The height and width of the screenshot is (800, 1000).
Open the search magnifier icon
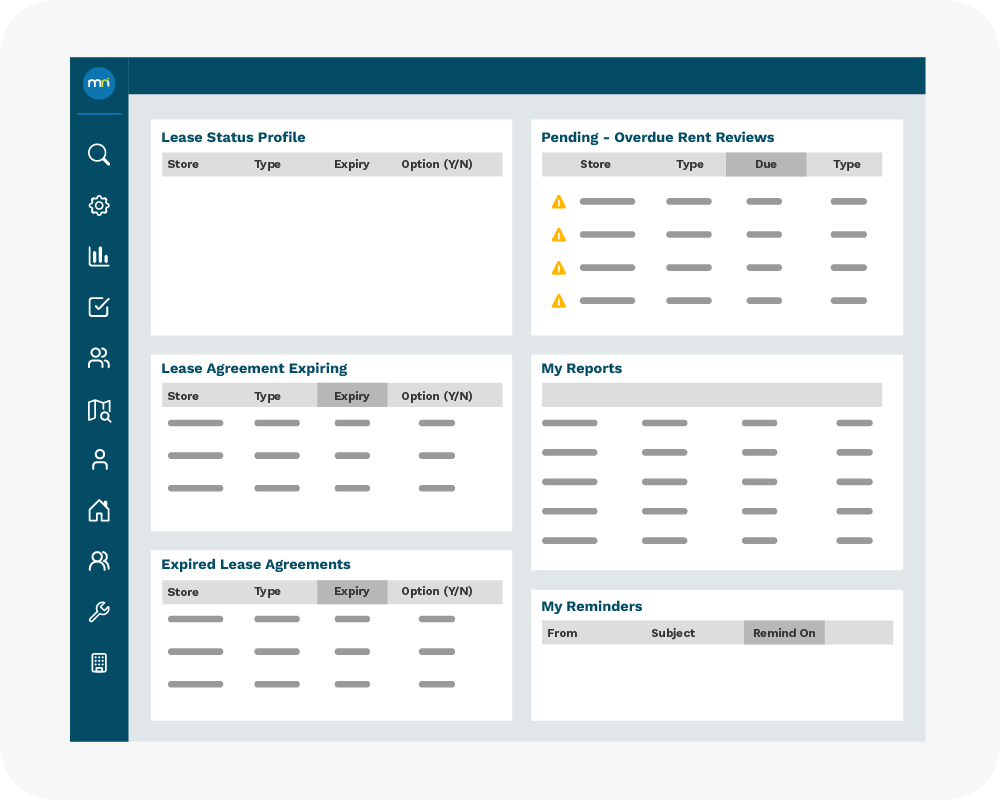(x=99, y=155)
